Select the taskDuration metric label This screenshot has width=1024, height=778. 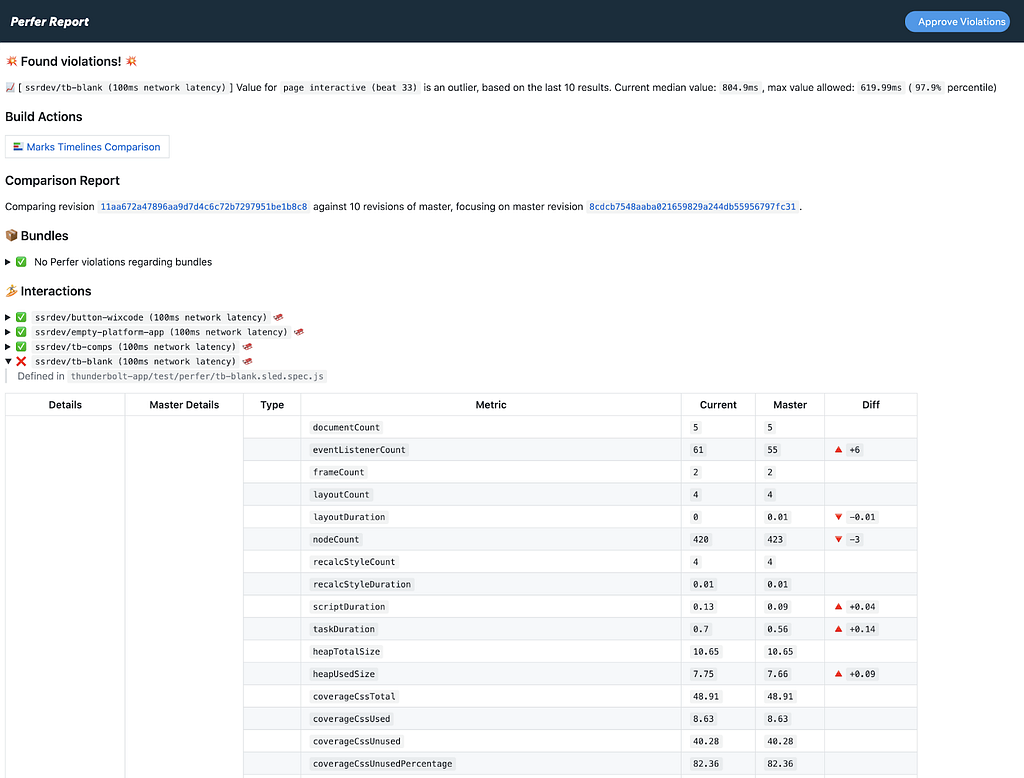(344, 629)
